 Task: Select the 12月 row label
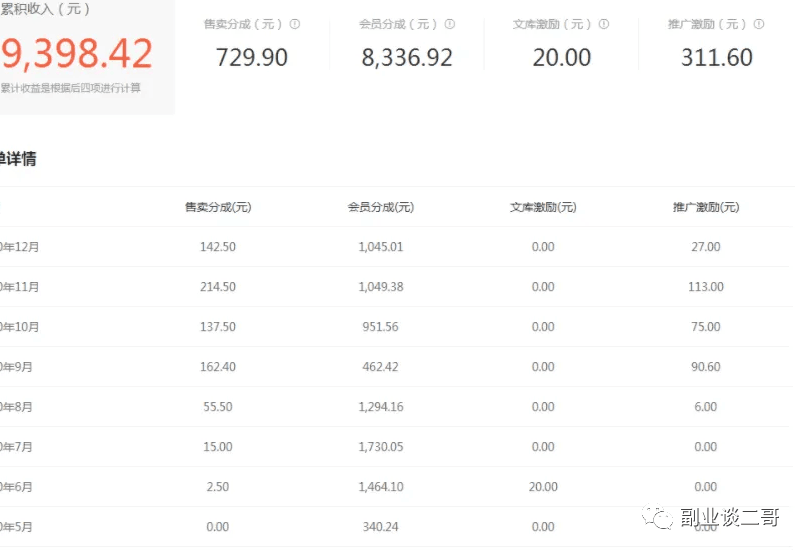pyautogui.click(x=20, y=247)
